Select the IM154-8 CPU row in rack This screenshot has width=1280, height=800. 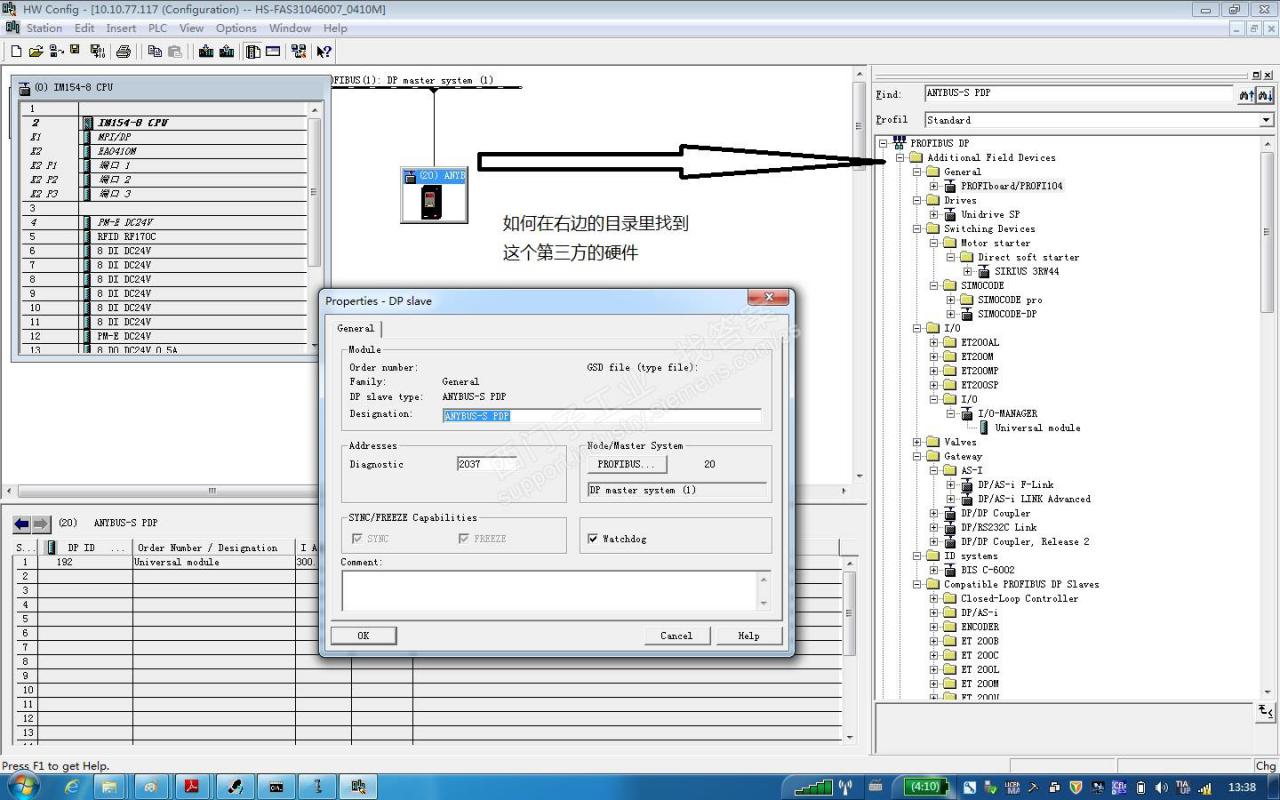pyautogui.click(x=195, y=123)
